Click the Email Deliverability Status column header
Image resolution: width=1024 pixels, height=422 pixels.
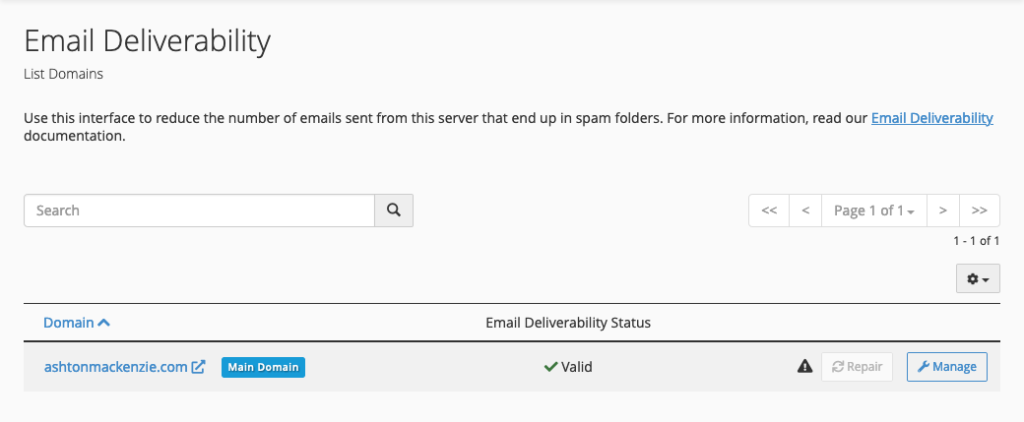[x=568, y=323]
